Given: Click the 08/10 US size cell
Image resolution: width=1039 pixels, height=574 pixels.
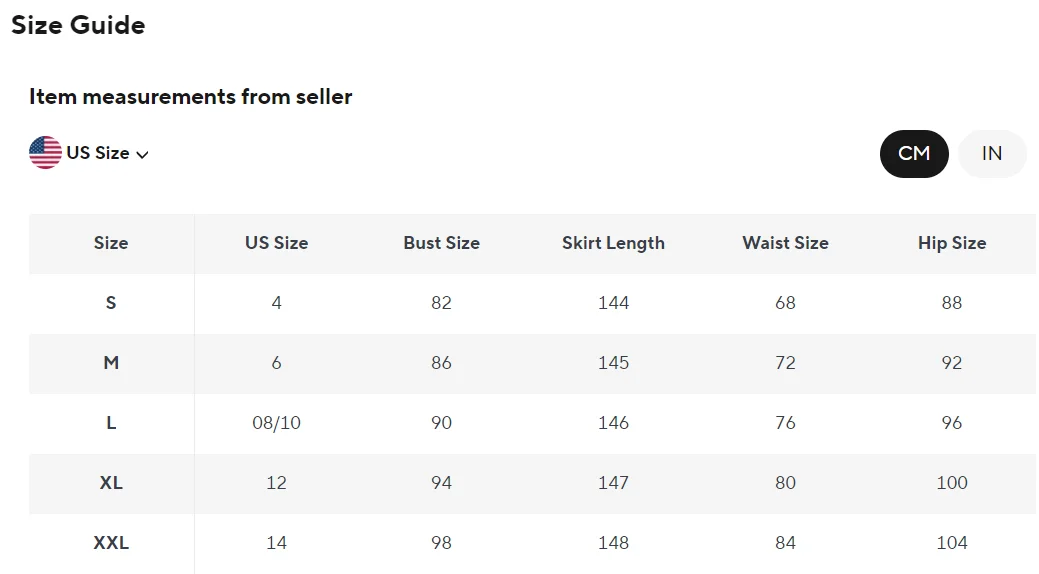Looking at the screenshot, I should pos(276,423).
